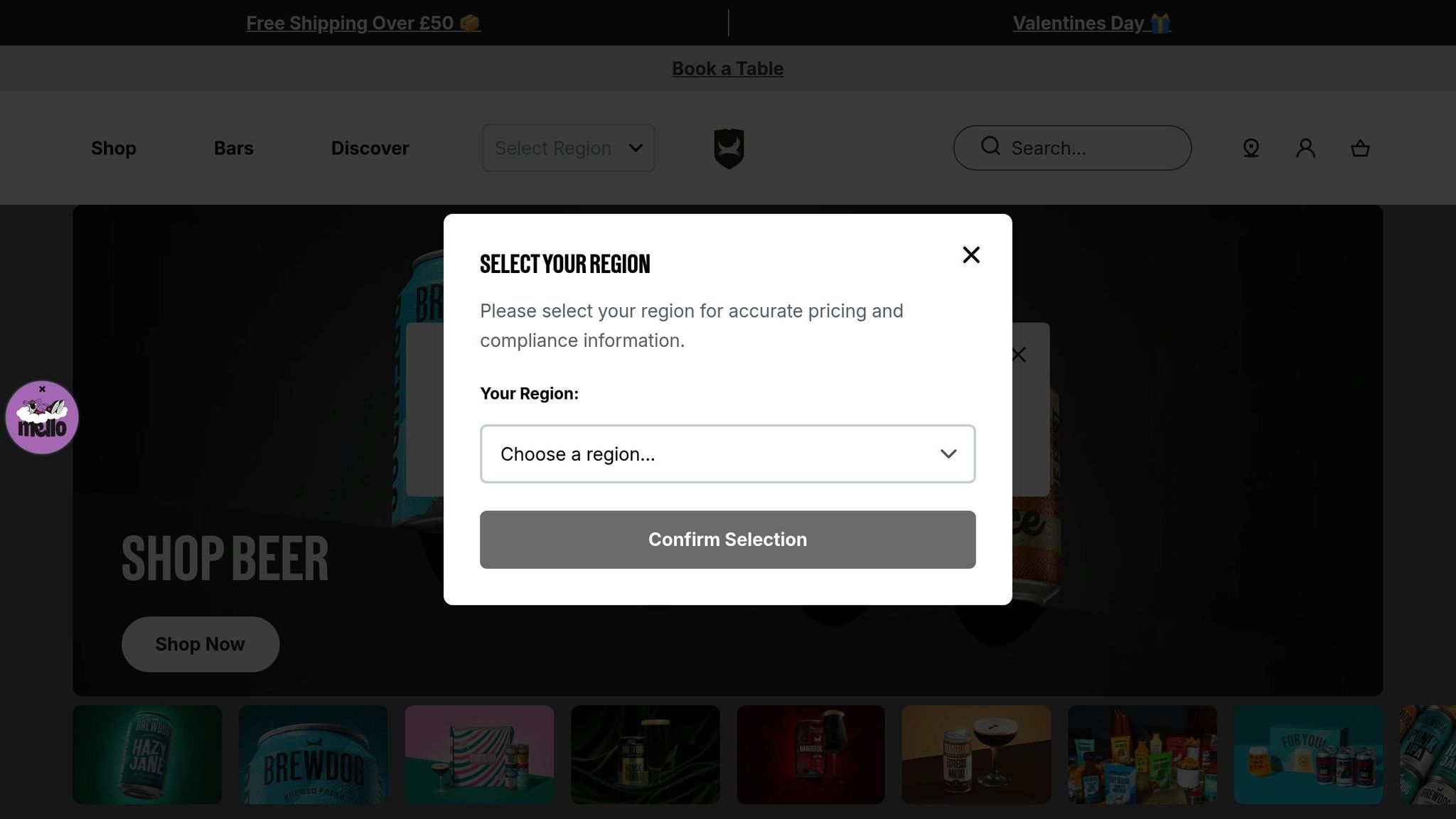This screenshot has width=1456, height=819.
Task: Click the Confirm Selection button
Action: coord(727,540)
